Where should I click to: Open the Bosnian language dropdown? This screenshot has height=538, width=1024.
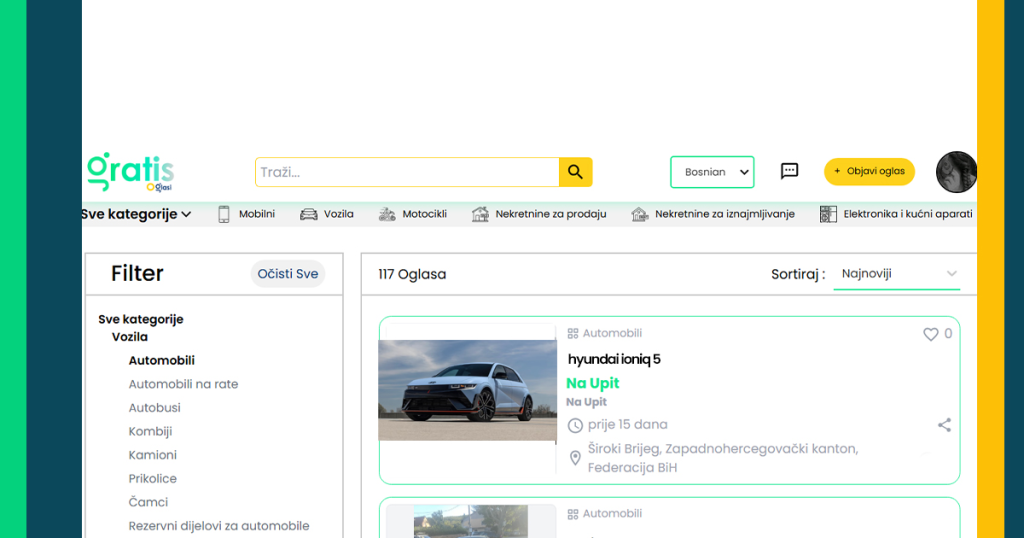pyautogui.click(x=712, y=172)
